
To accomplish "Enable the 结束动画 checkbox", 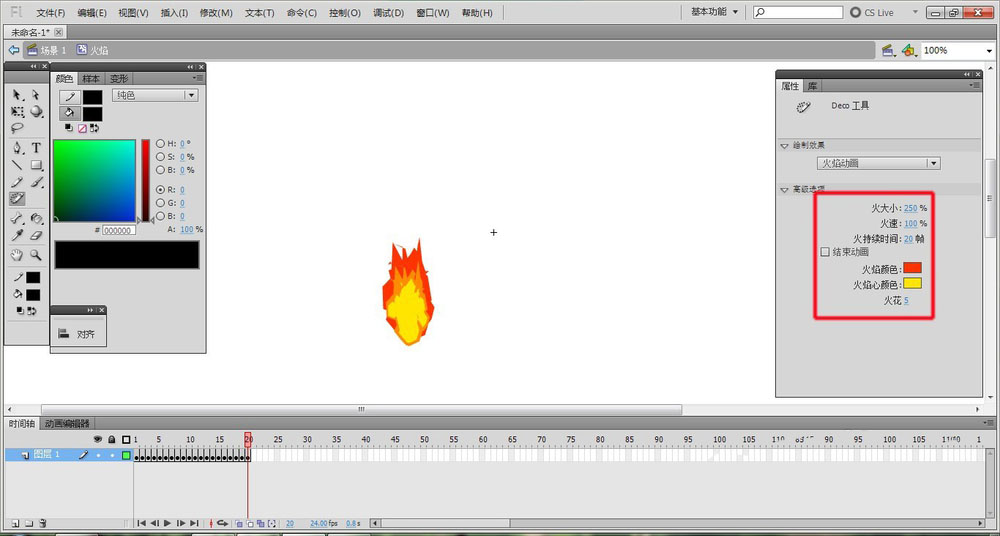I will 825,252.
